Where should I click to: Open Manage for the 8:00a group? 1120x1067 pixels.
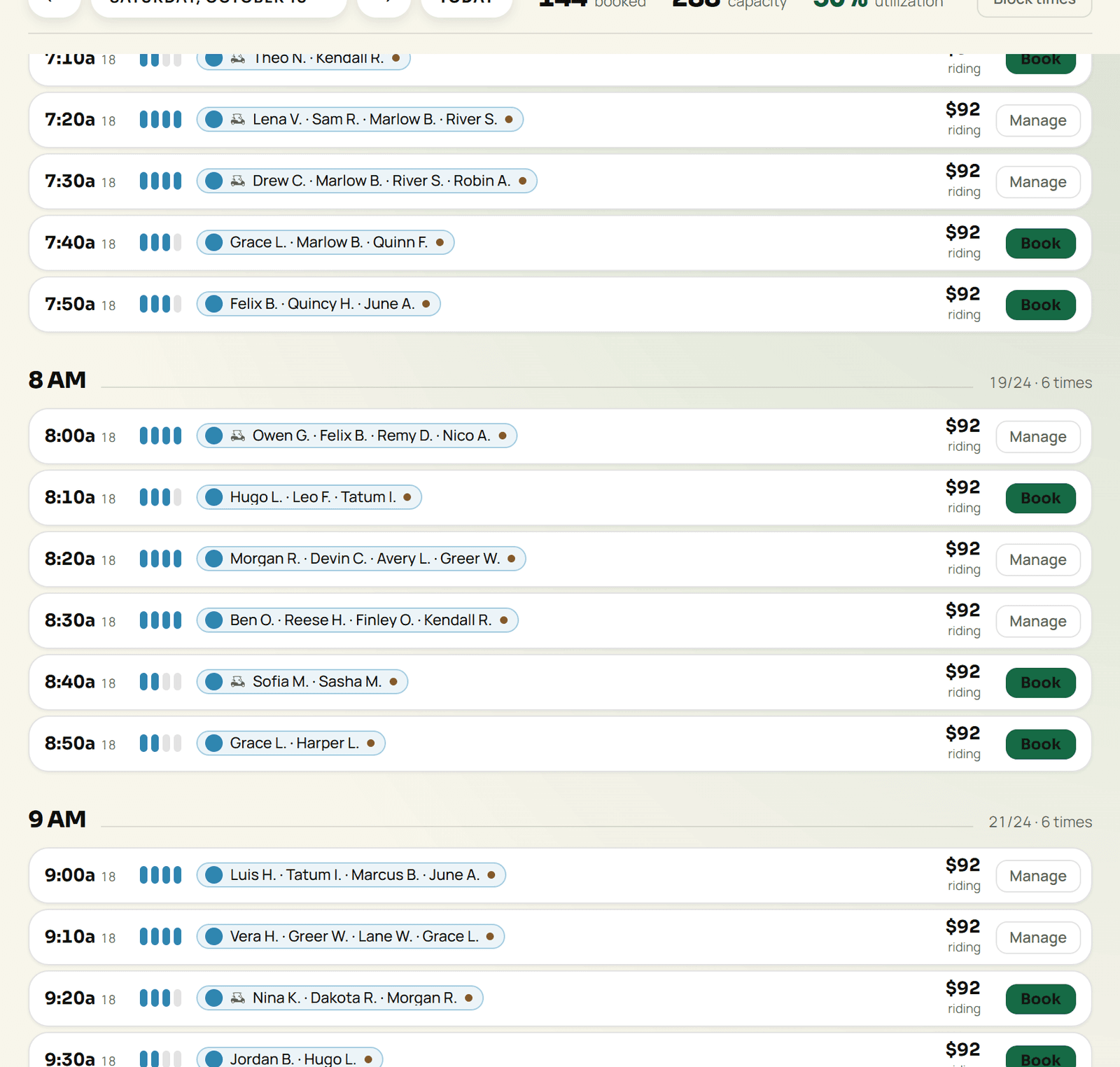1037,437
